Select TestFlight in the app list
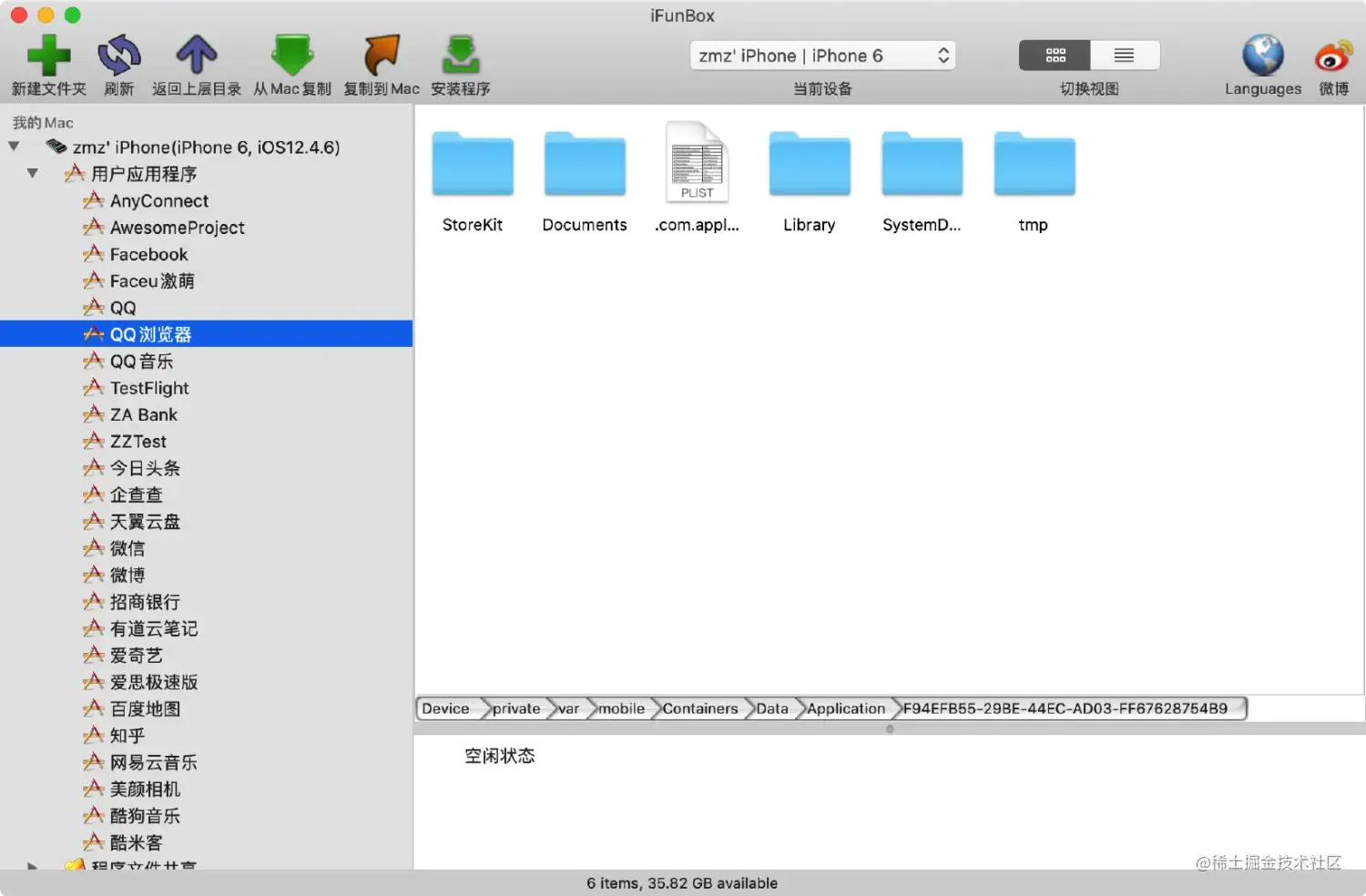 [x=149, y=388]
